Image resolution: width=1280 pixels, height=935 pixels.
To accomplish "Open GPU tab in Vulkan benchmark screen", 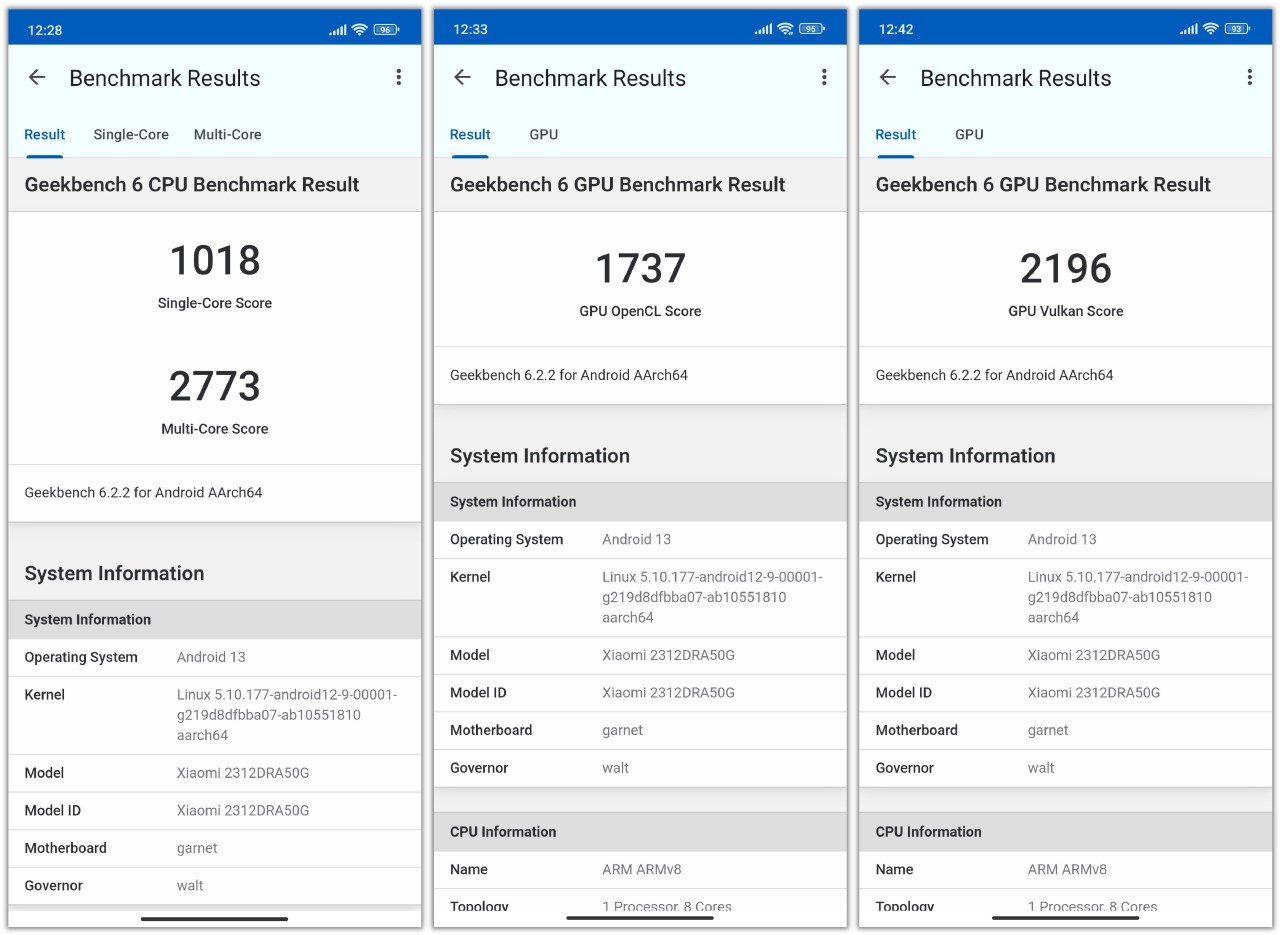I will pos(969,134).
